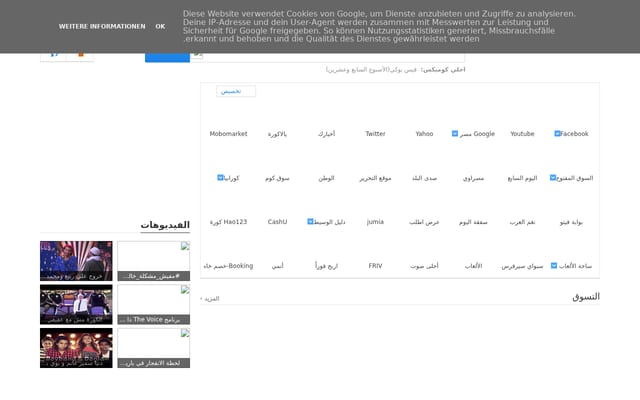Open the Hao123 كورة link
Image resolution: width=640 pixels, height=400 pixels.
228,222
